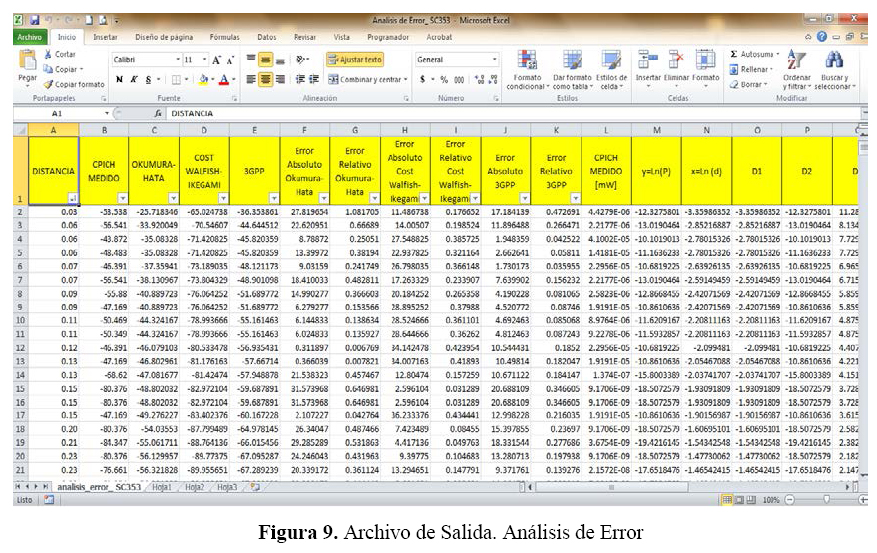Click Combinar y centrar button

coord(366,79)
